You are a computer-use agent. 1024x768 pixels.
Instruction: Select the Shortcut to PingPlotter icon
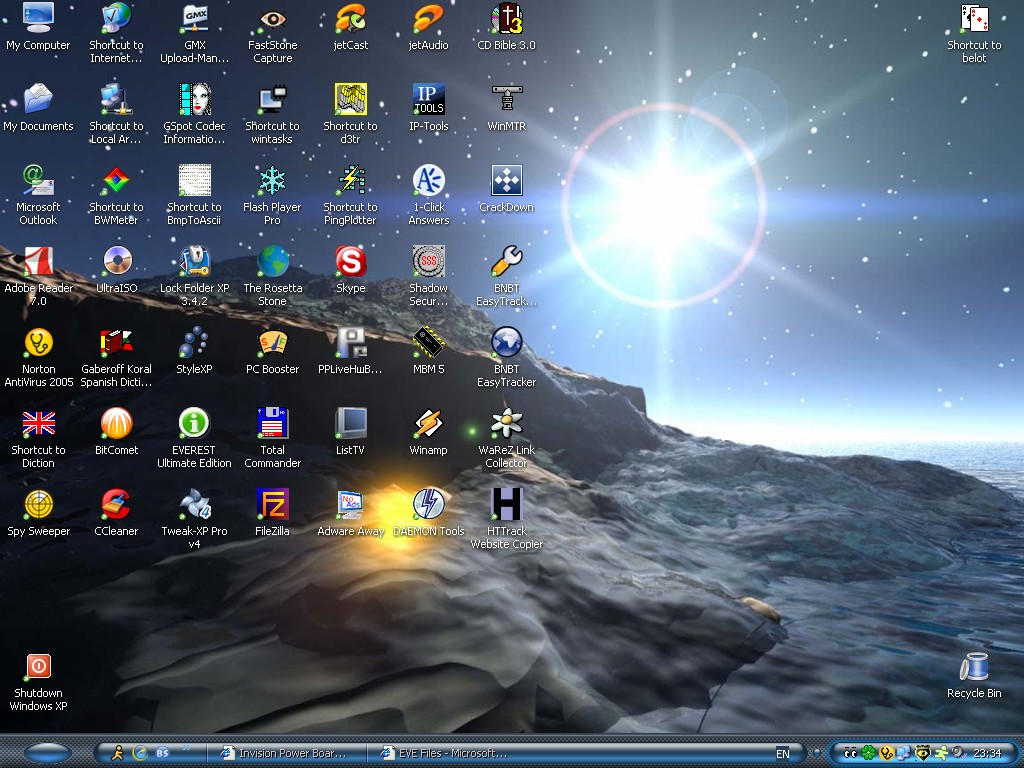[351, 180]
